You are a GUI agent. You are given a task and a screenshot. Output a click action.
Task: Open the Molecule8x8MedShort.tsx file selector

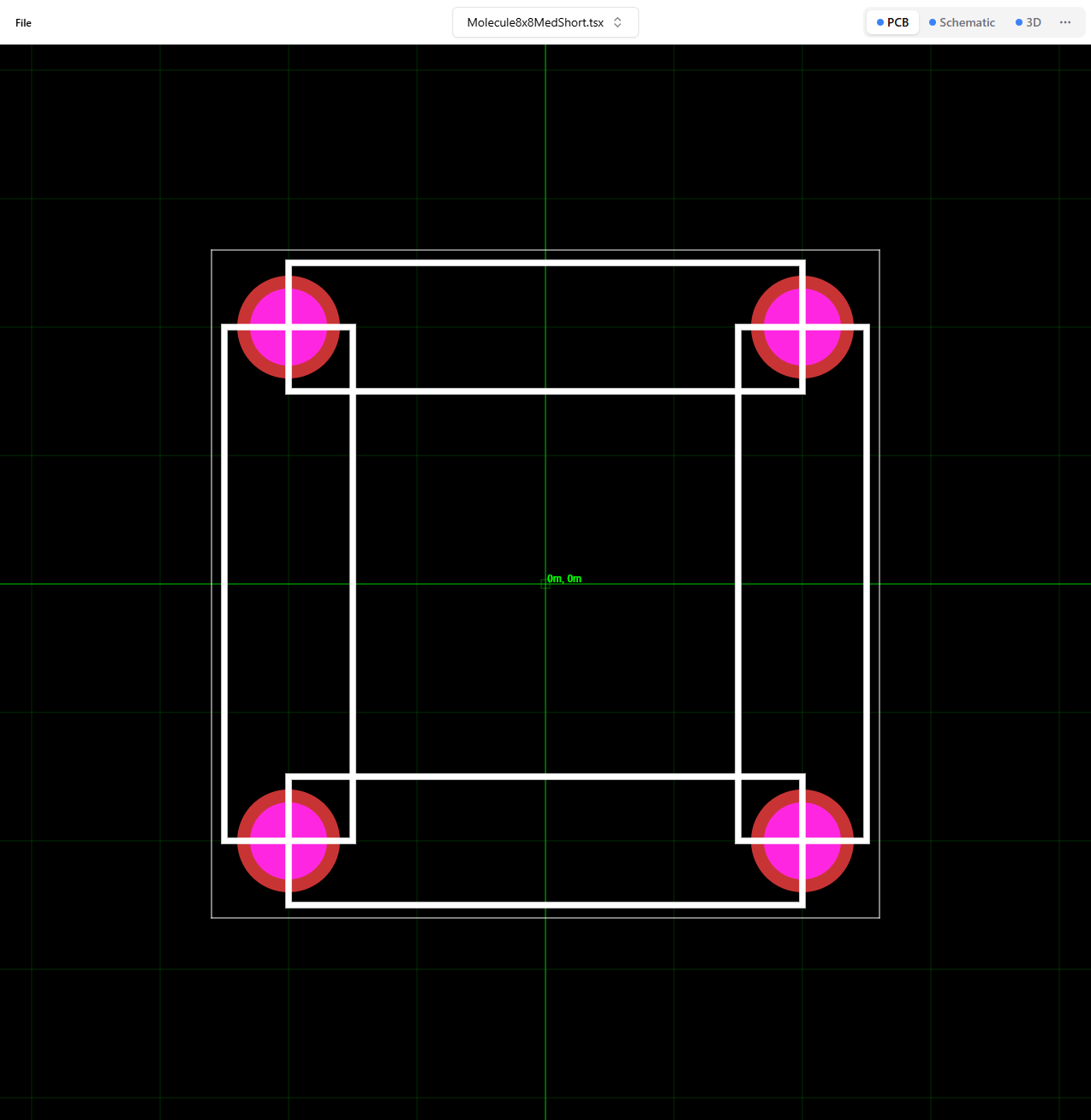(x=545, y=22)
